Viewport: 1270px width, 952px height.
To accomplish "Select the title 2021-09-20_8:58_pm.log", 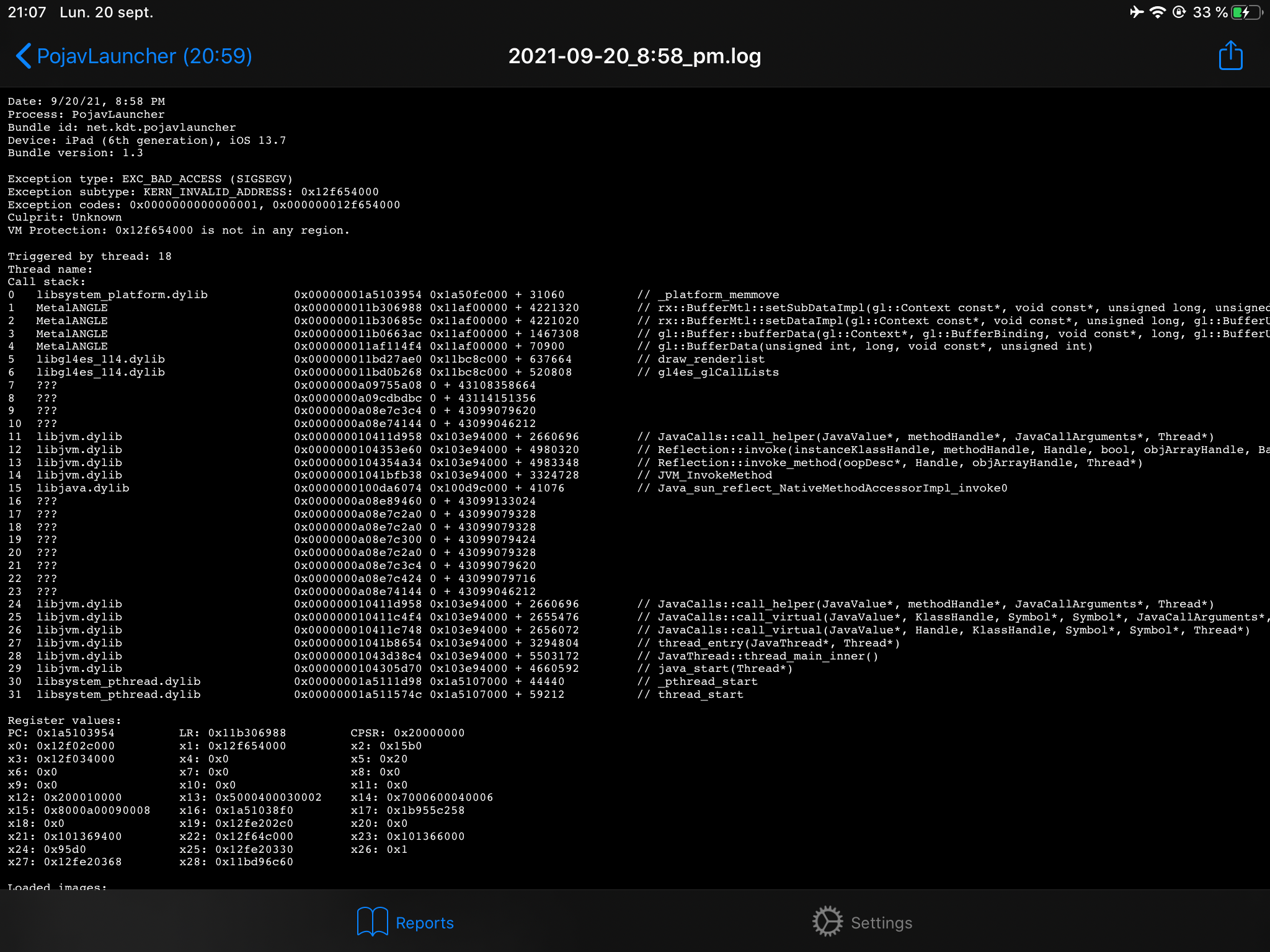I will coord(634,56).
